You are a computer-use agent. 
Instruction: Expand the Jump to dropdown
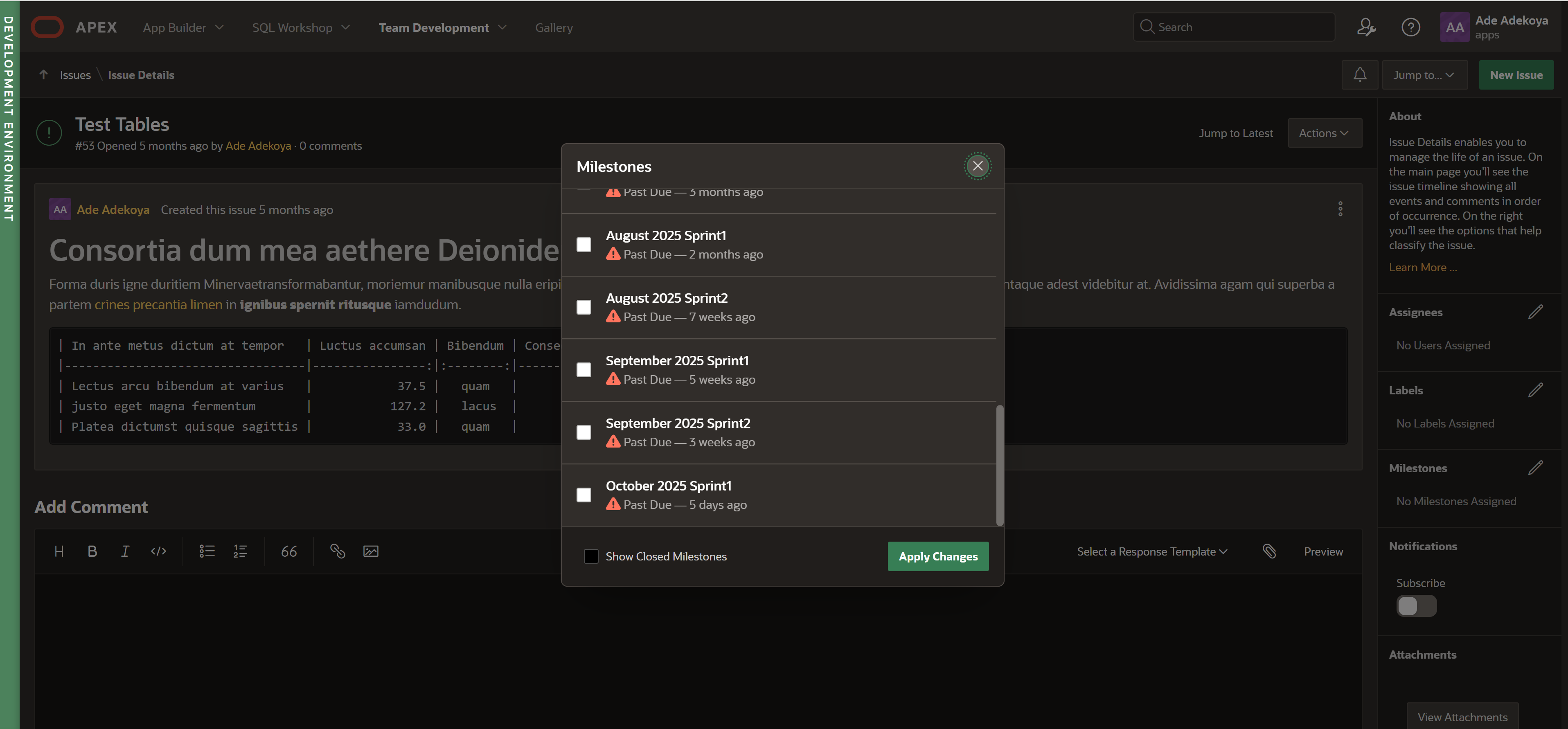pos(1424,75)
